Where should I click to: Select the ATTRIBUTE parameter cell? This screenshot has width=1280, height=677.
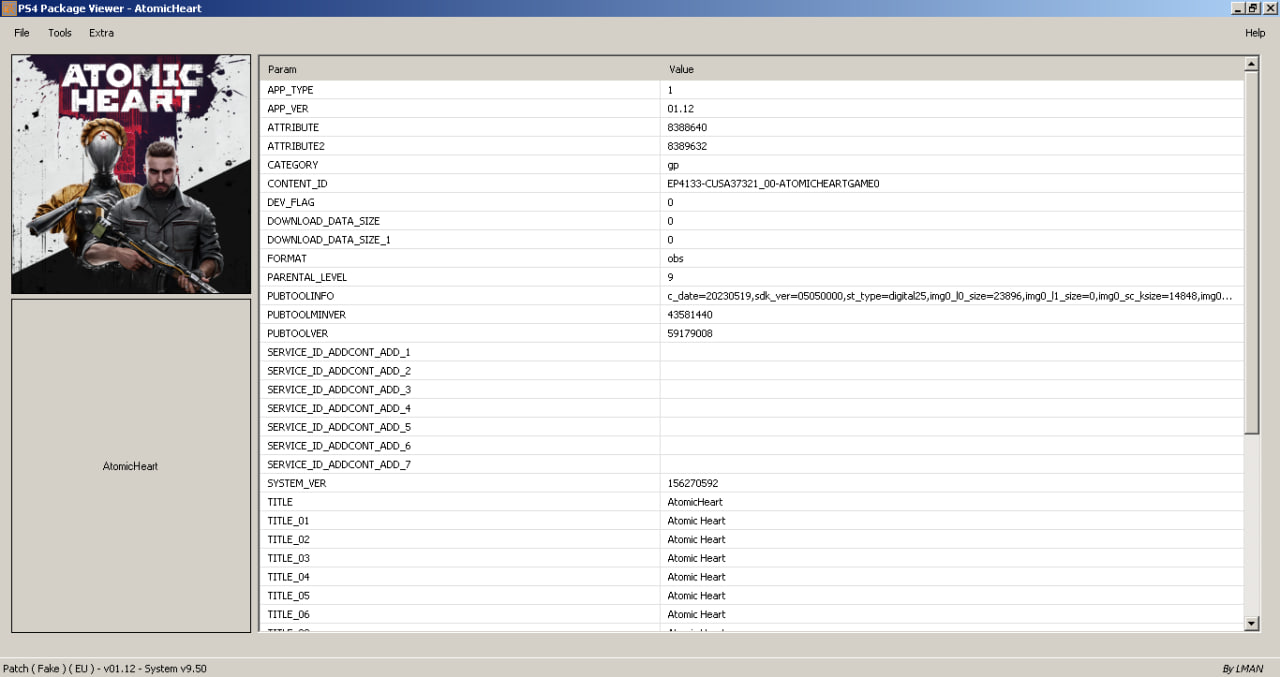pos(460,128)
